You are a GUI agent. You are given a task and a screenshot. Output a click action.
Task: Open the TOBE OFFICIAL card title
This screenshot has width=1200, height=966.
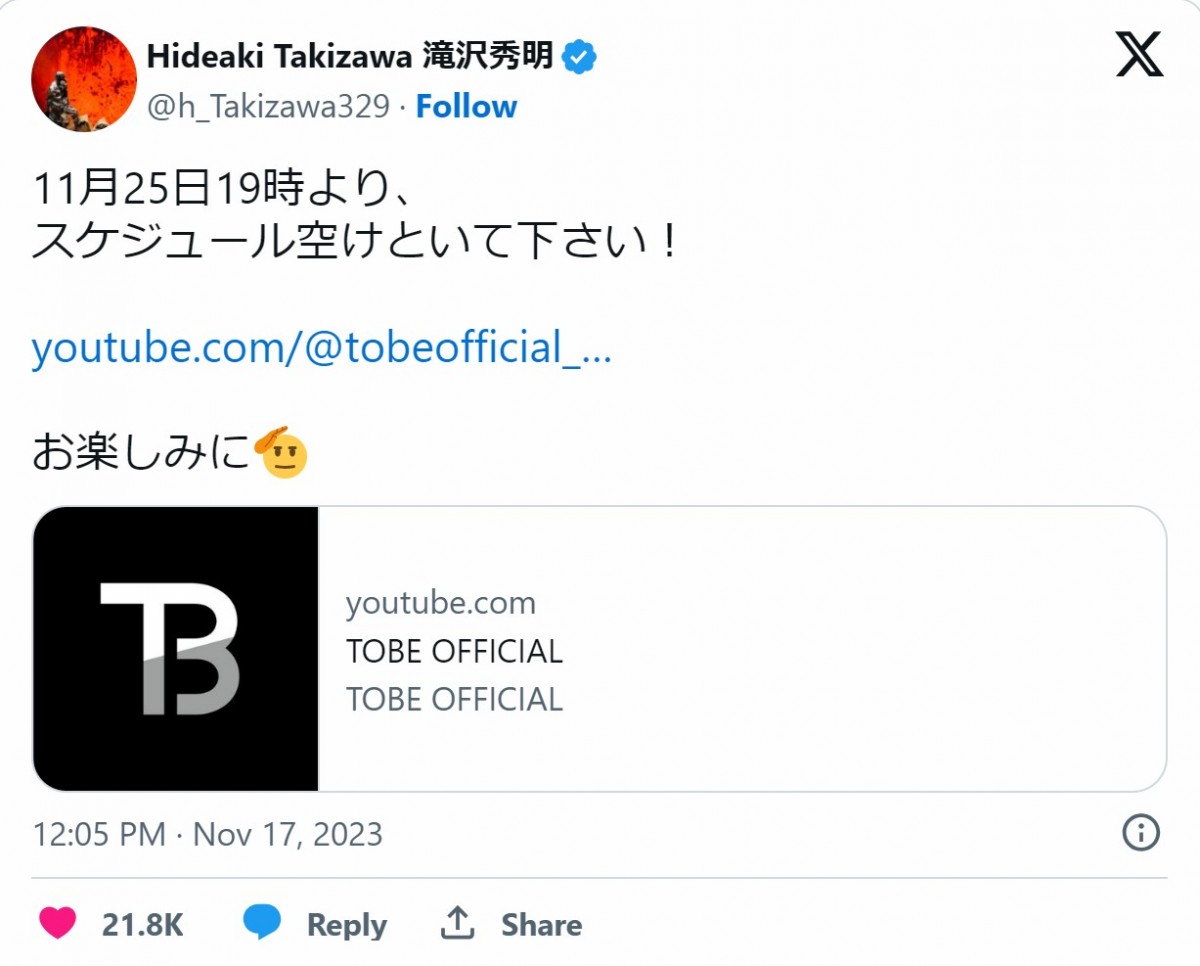coord(454,652)
